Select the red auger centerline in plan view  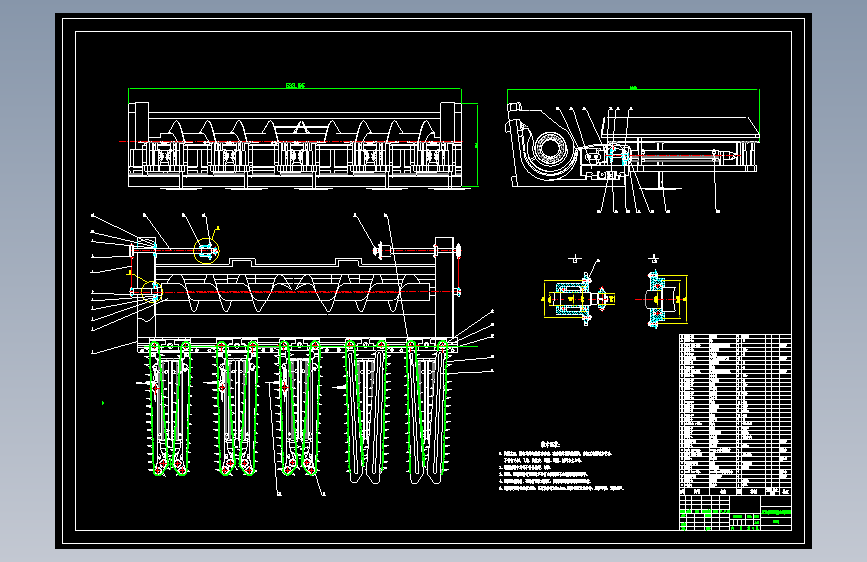click(x=295, y=292)
